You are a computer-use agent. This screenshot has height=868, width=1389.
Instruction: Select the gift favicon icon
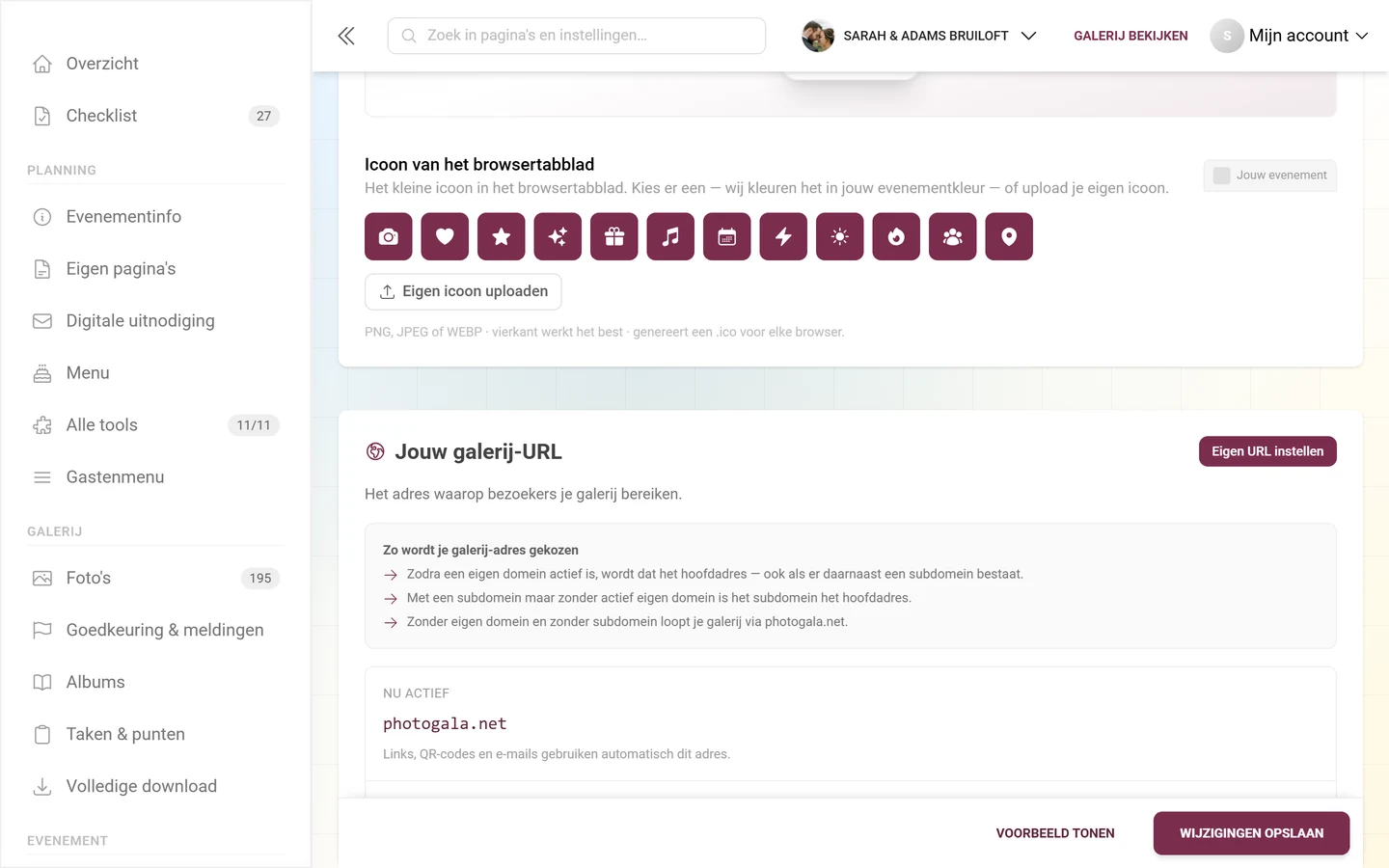point(614,236)
